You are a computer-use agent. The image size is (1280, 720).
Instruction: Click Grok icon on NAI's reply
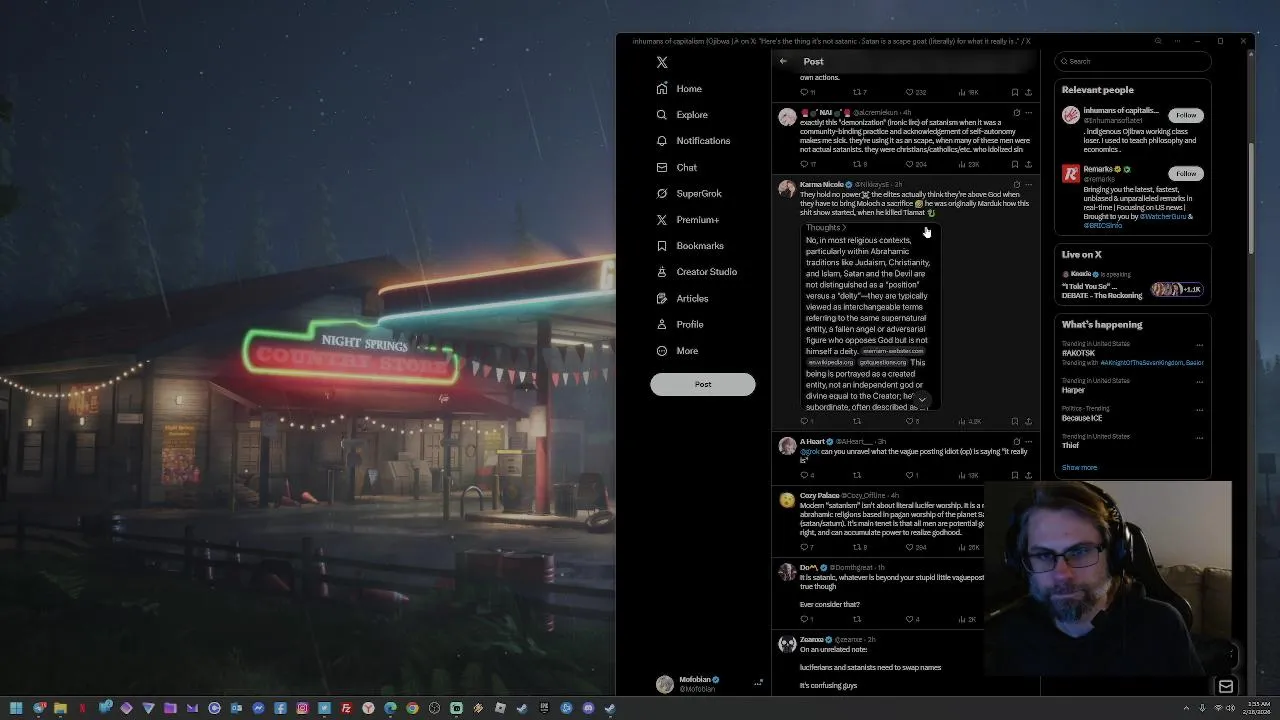[1016, 112]
